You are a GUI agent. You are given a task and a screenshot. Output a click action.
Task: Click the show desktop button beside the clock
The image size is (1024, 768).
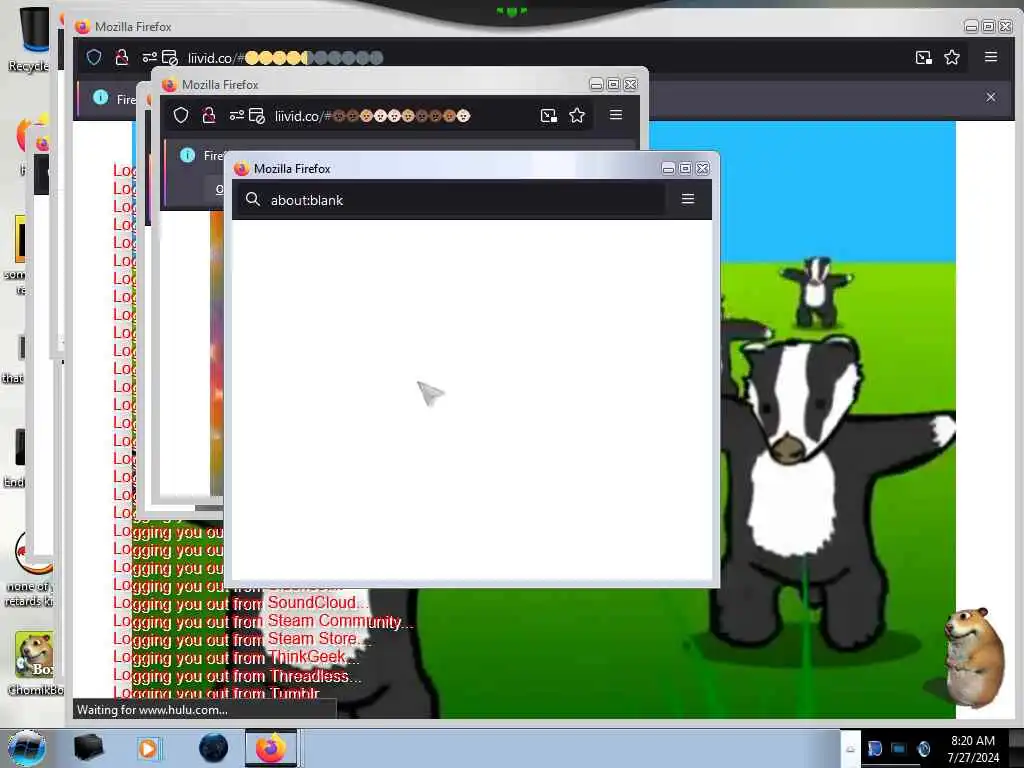coord(1017,748)
